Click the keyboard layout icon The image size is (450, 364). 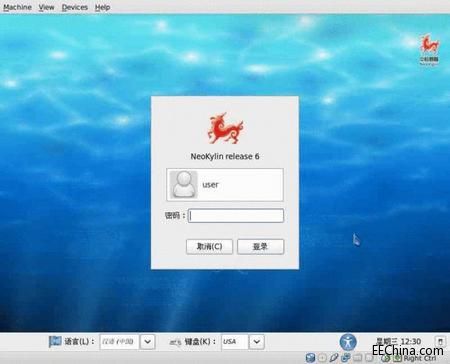coord(175,342)
